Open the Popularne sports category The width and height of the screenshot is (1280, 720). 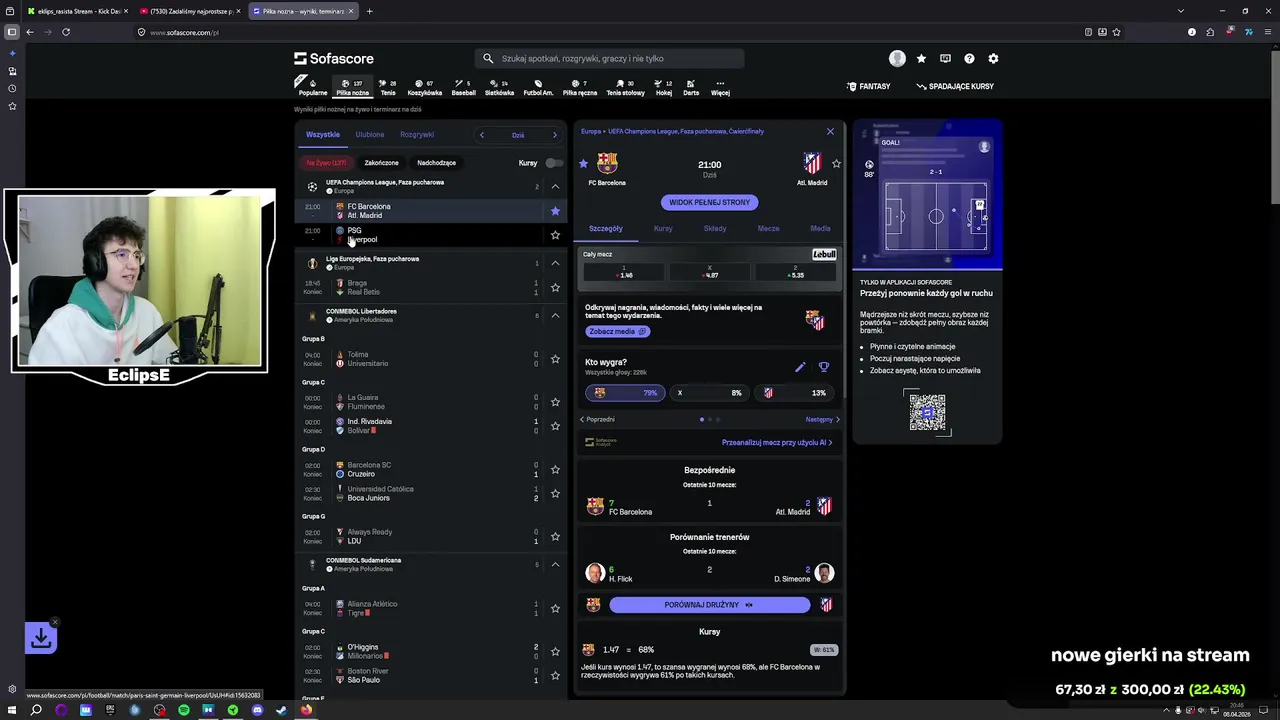point(312,87)
